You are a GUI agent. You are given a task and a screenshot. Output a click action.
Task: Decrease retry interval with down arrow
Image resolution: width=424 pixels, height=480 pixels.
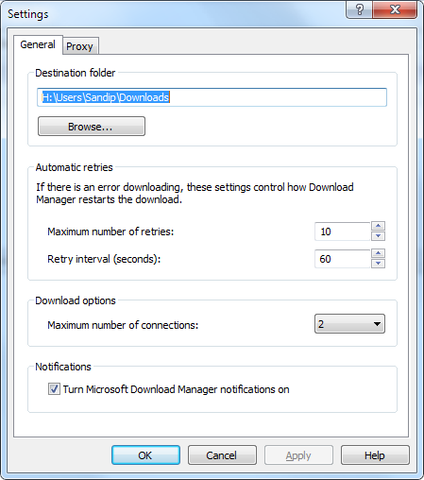(378, 263)
